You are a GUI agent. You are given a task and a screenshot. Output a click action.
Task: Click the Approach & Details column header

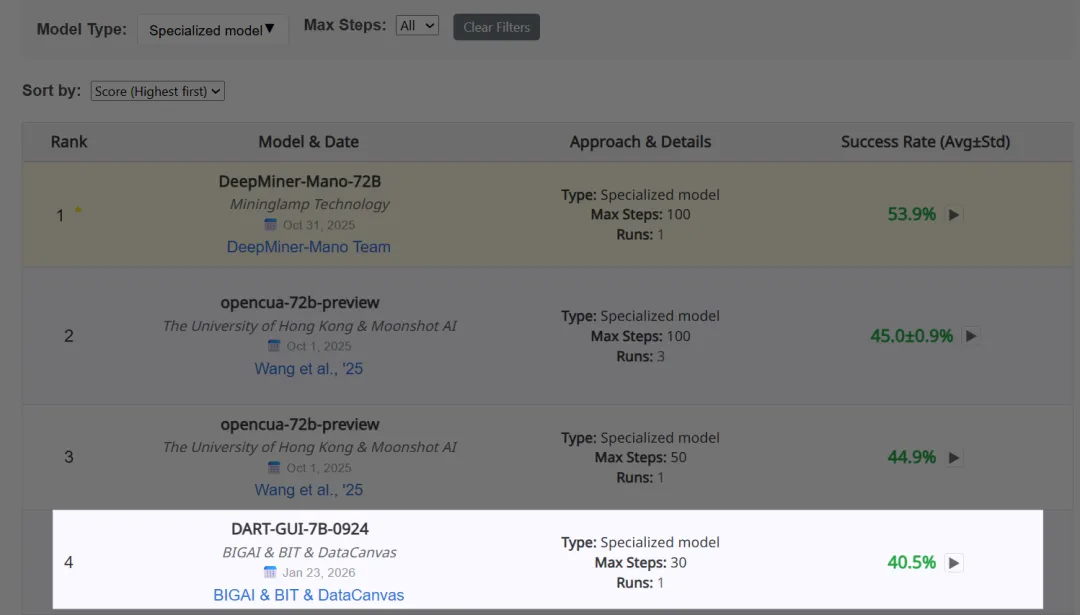(640, 142)
